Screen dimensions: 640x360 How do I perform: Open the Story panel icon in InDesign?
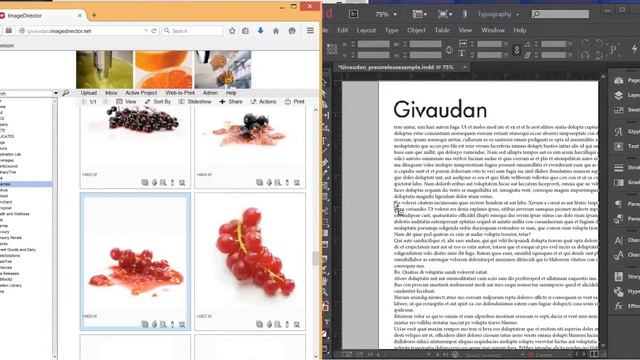619,276
